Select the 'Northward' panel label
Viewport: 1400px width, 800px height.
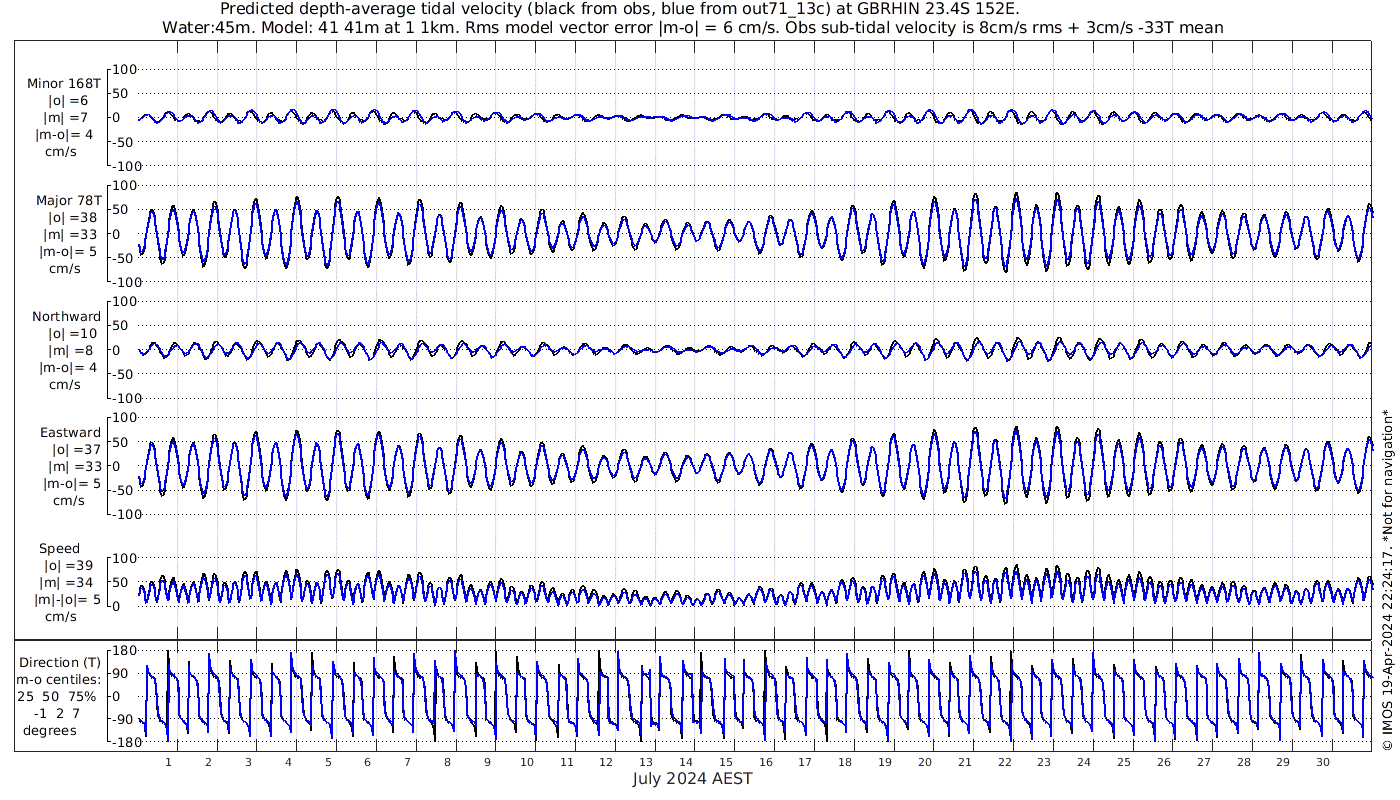66,316
